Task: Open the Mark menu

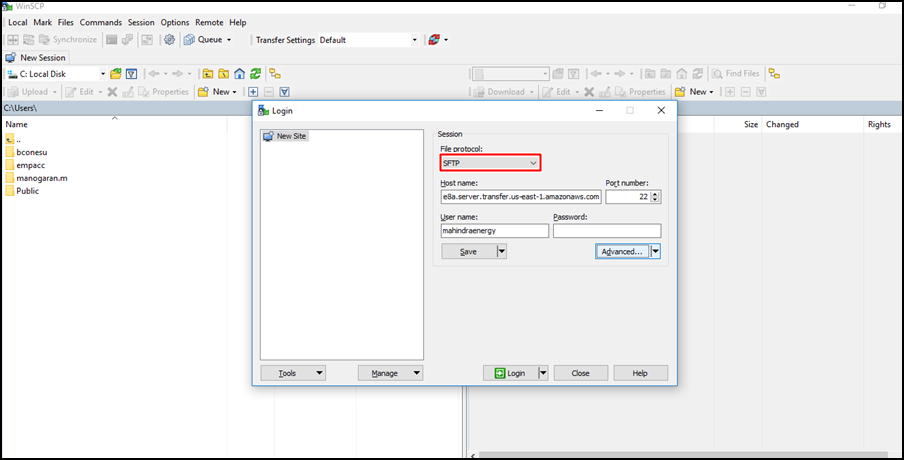Action: click(x=43, y=22)
